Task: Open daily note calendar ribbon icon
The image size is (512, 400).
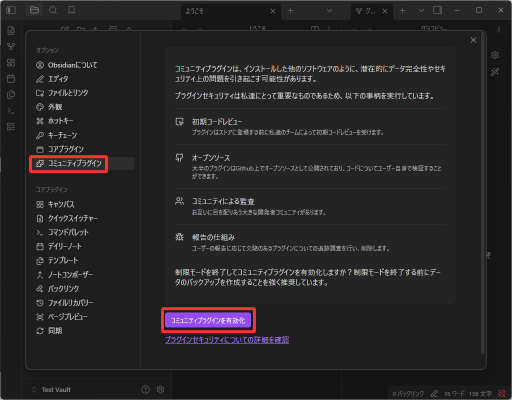Action: pos(11,79)
